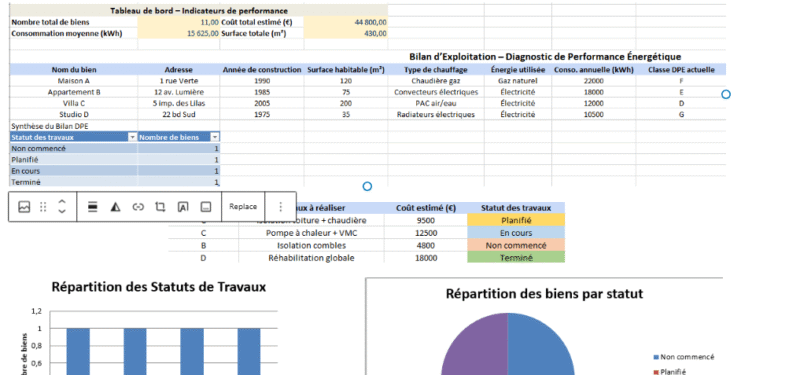Apply a duotone filter via triangle icon
Viewport: 800px width, 375px height.
point(115,207)
